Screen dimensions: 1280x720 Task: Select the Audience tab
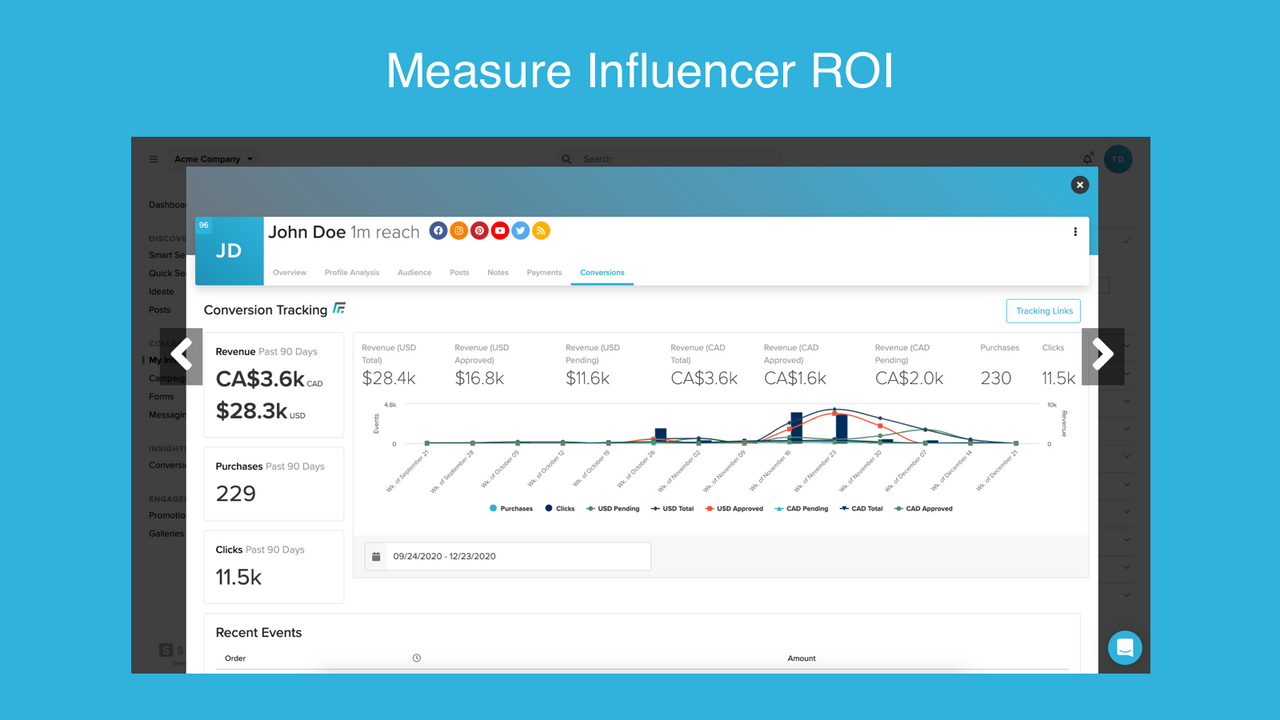pos(414,272)
